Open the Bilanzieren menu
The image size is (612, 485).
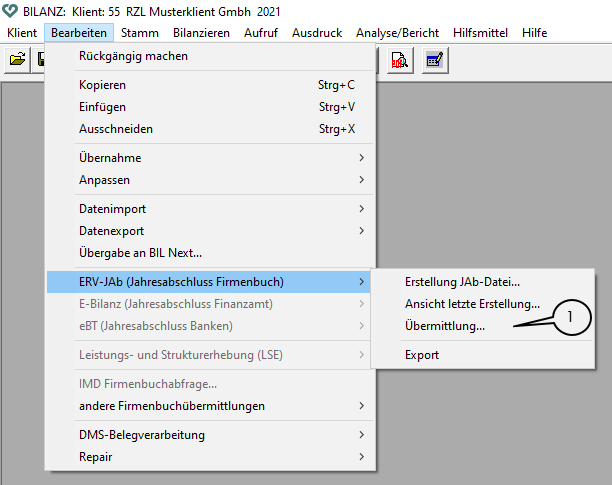(201, 33)
